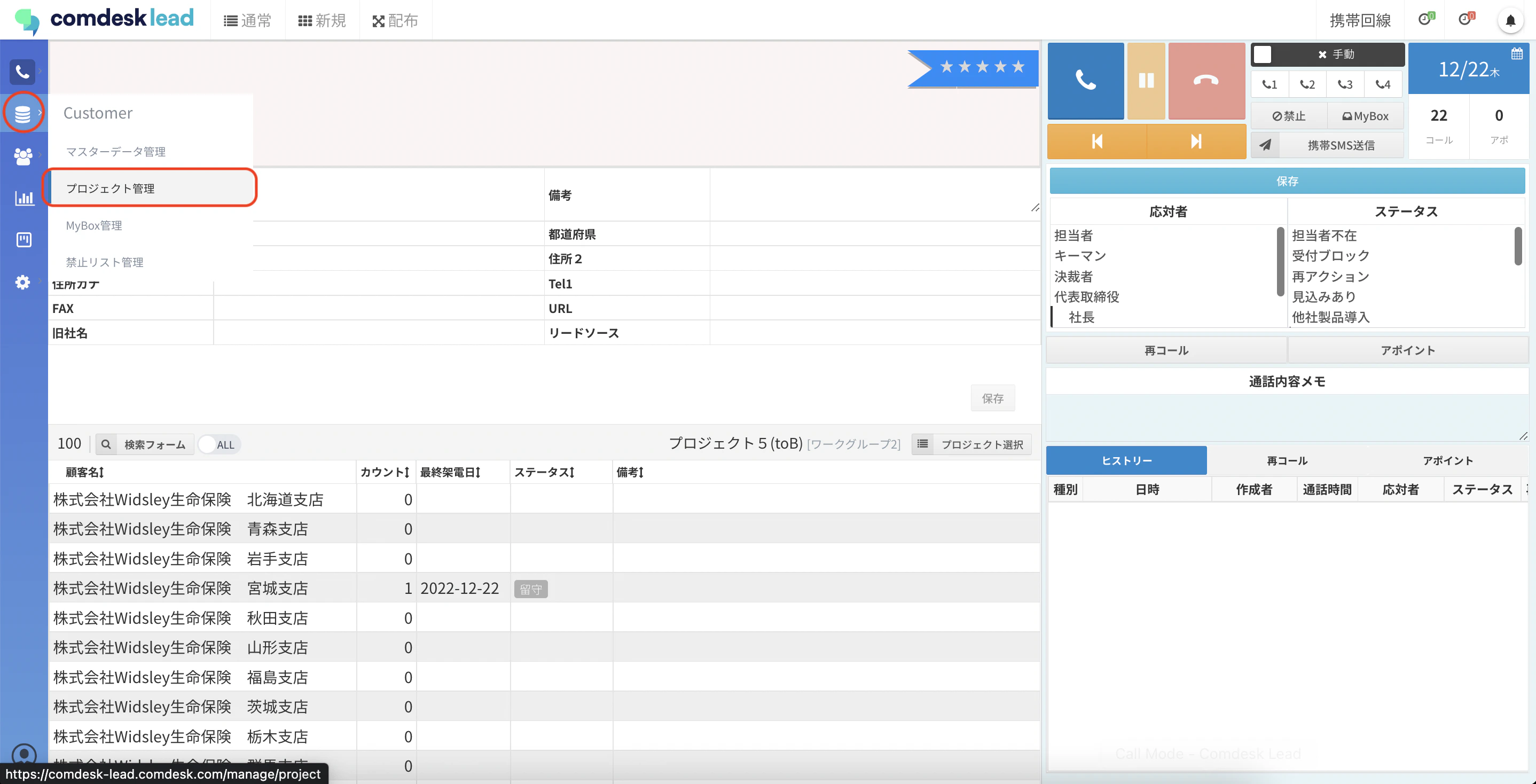Viewport: 1536px width, 784px height.
Task: Click the pause call button
Action: (x=1146, y=81)
